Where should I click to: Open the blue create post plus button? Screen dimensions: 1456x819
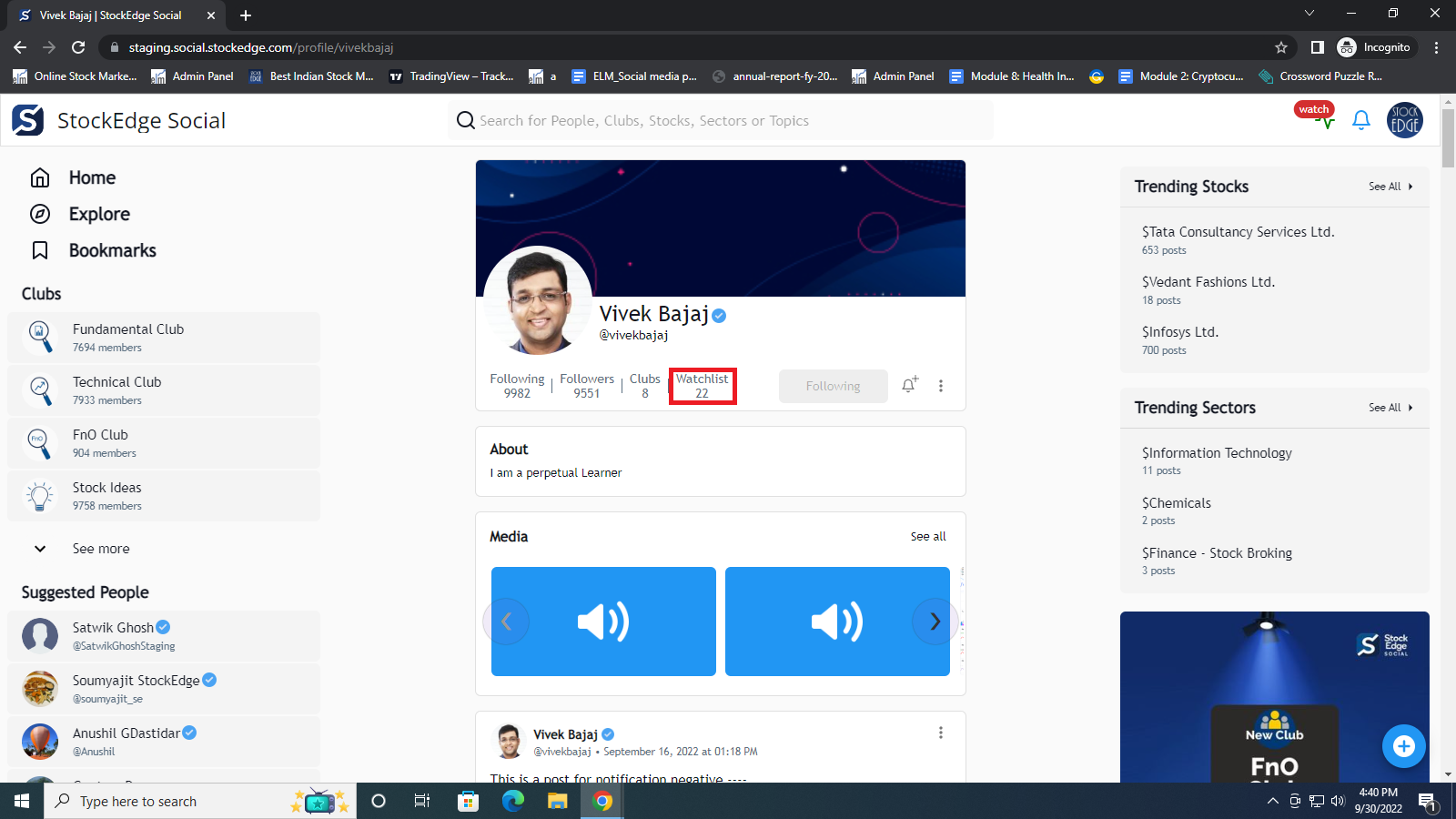click(1403, 746)
